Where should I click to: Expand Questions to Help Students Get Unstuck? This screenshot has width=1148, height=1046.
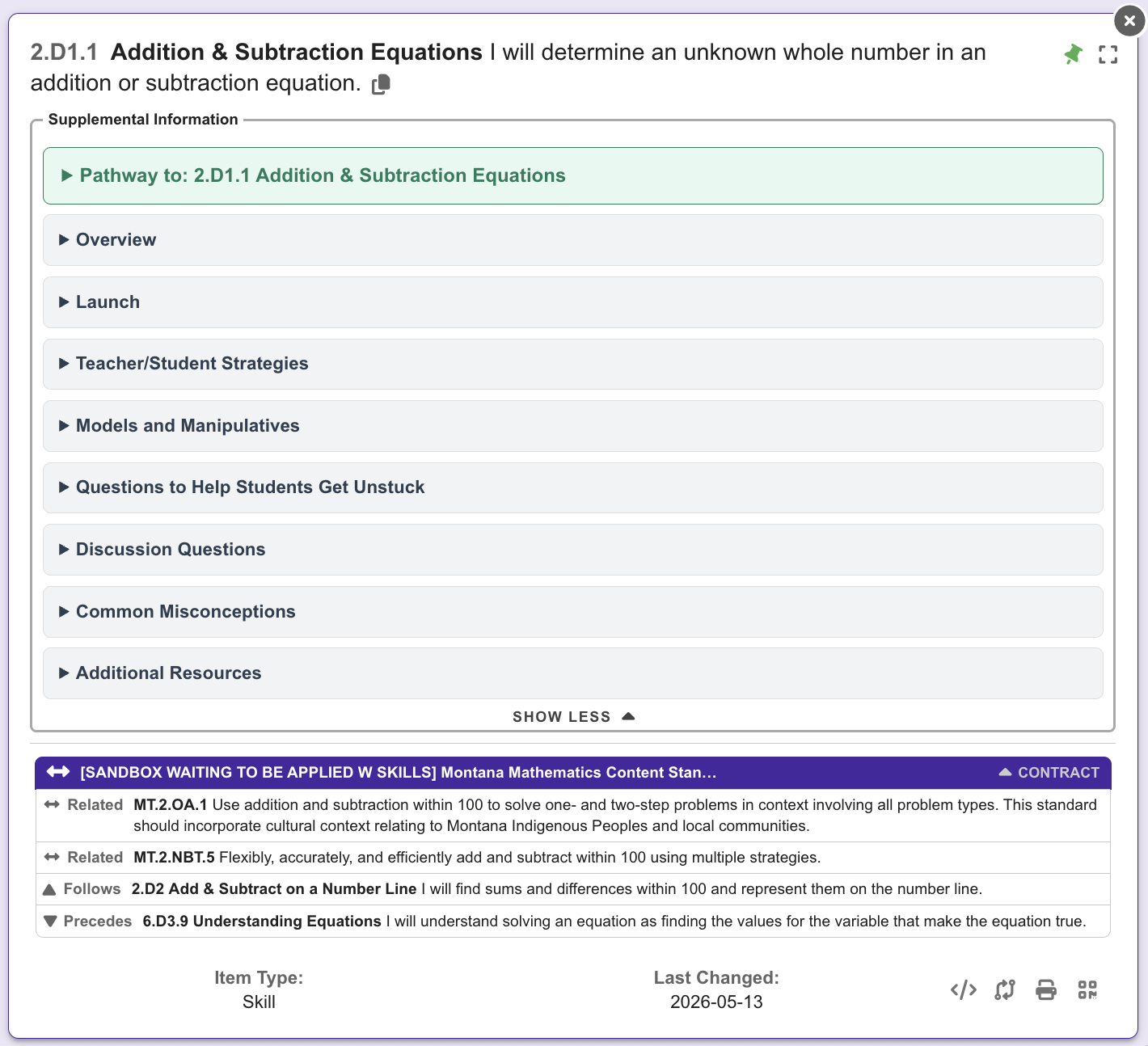[573, 487]
